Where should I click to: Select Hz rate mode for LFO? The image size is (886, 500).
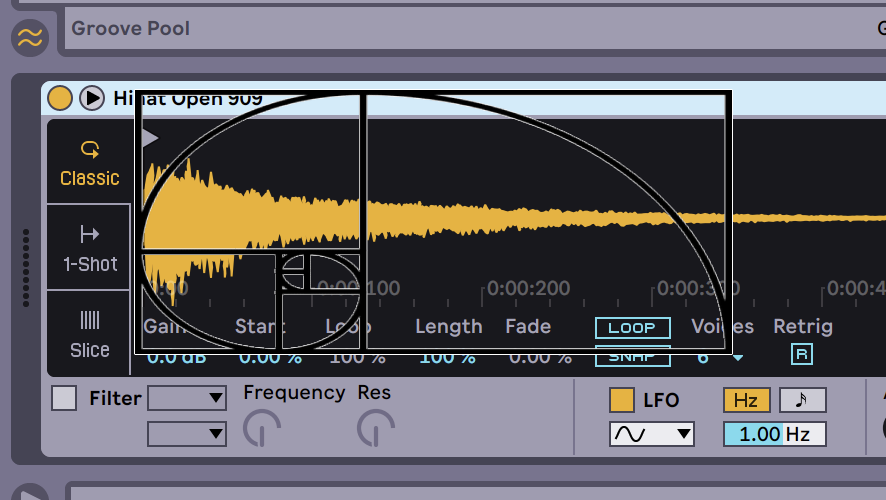pos(746,400)
